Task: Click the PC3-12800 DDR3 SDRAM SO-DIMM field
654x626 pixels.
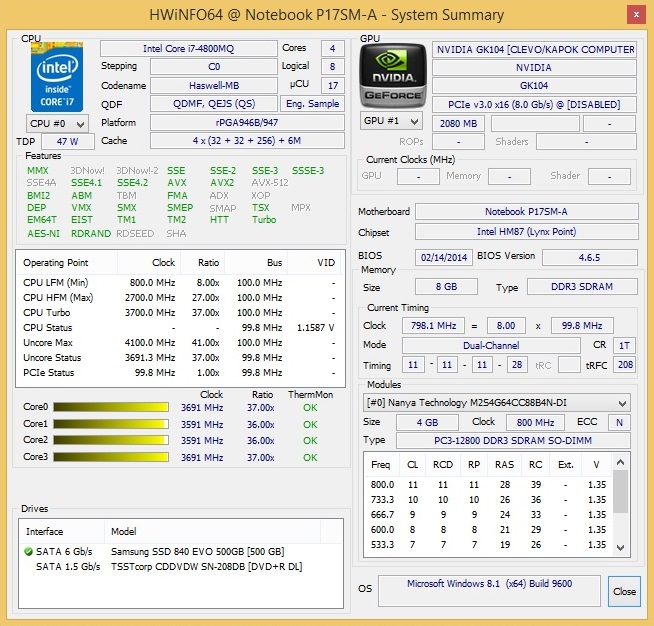Action: (x=513, y=440)
